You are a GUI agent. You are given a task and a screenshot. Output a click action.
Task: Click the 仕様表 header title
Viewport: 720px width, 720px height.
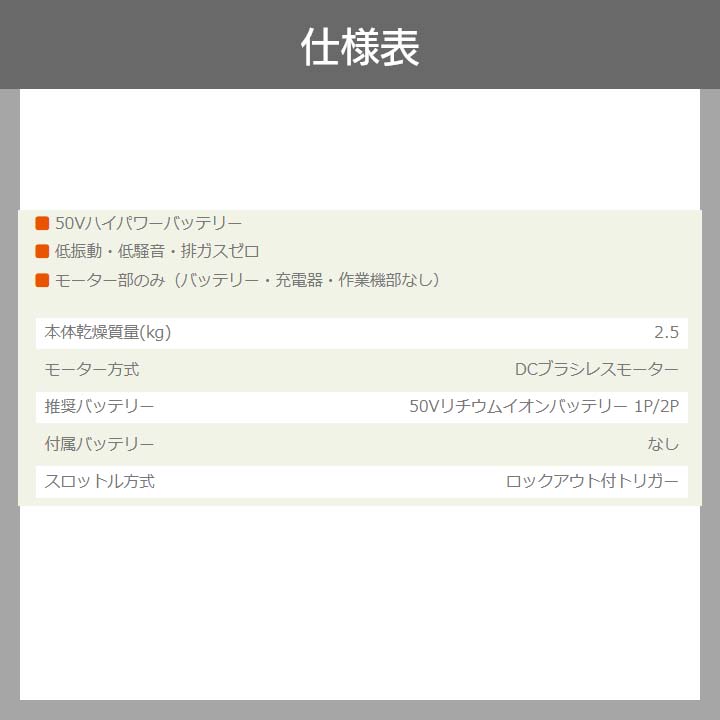(360, 46)
